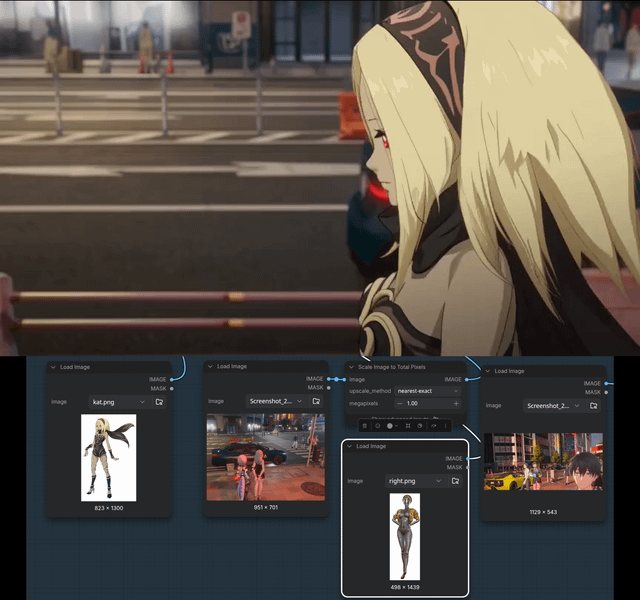The image size is (640, 600).
Task: Open the three-dots more options menu
Action: (445, 426)
